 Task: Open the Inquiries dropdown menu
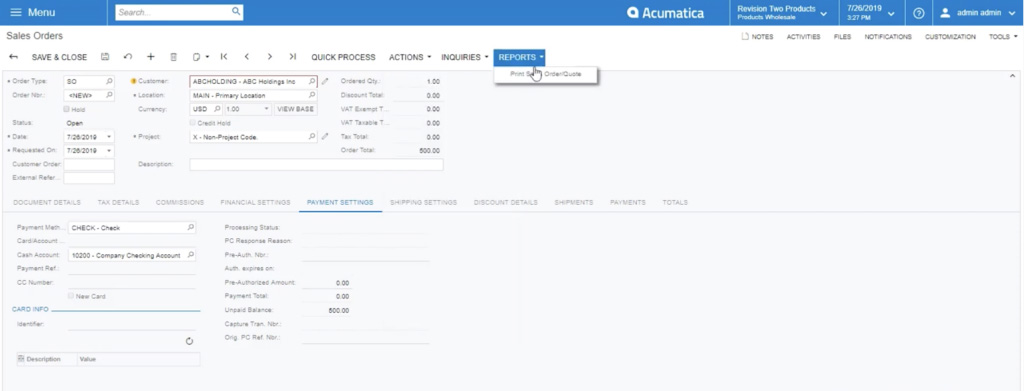(x=464, y=57)
